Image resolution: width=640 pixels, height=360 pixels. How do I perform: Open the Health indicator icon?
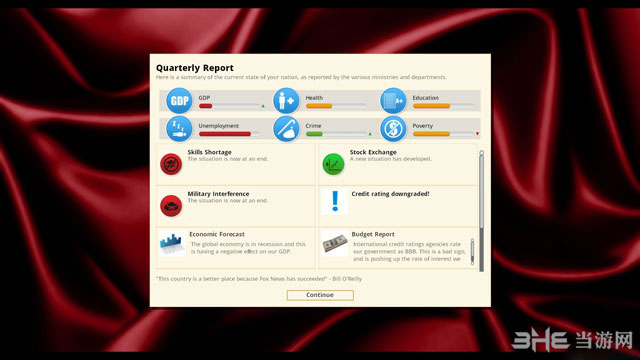coord(286,100)
